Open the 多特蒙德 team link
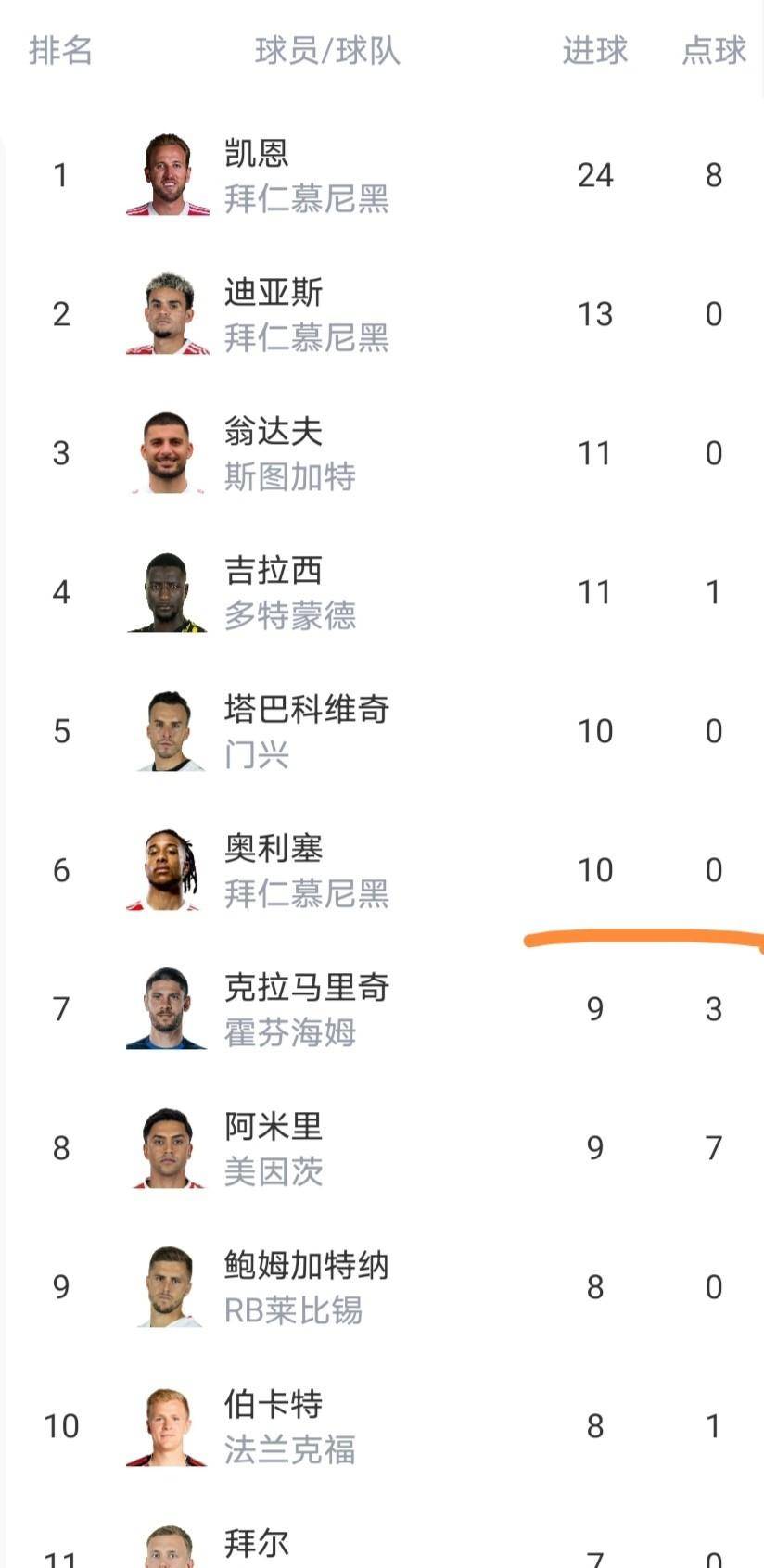This screenshot has width=764, height=1568. (289, 615)
